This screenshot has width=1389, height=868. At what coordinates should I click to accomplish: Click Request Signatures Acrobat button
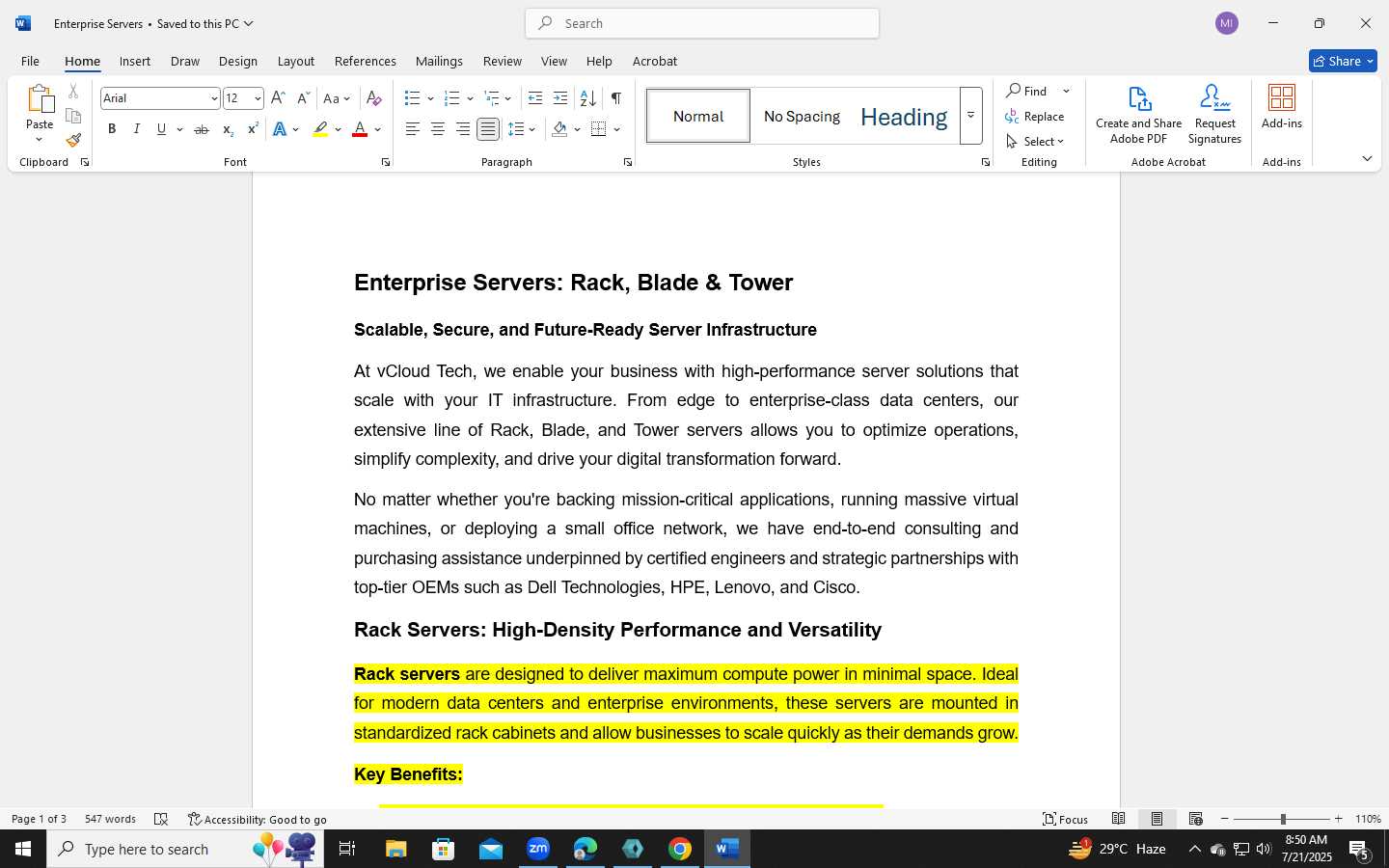click(1214, 115)
